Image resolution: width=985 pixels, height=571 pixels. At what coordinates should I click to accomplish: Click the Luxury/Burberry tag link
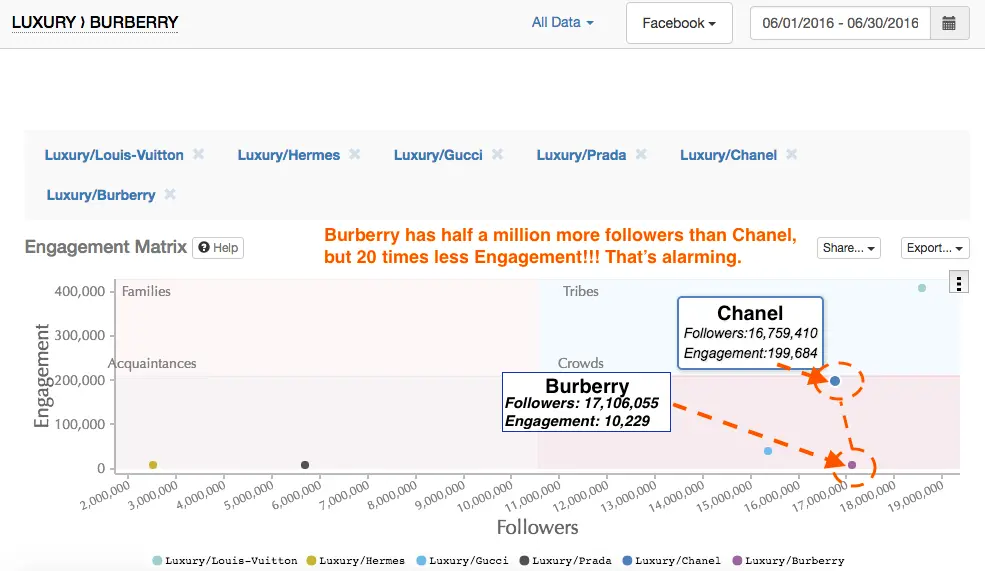[101, 195]
